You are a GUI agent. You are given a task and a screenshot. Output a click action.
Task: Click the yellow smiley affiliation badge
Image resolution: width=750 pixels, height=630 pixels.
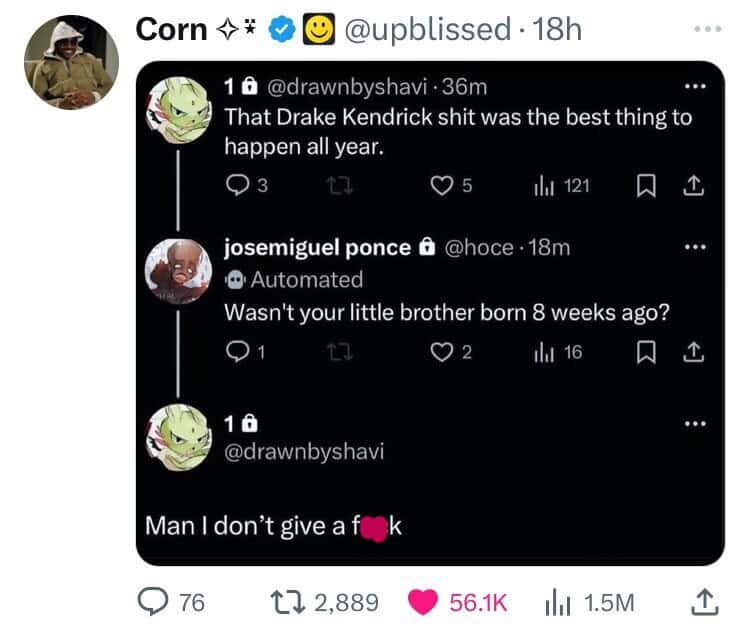[x=319, y=29]
